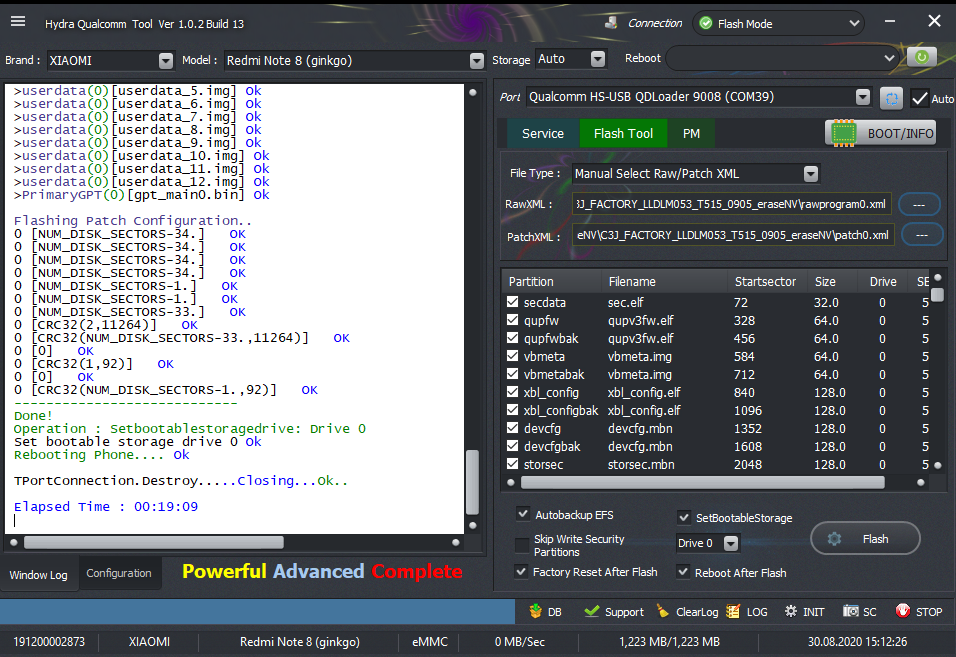Refresh the COM port list

point(891,98)
